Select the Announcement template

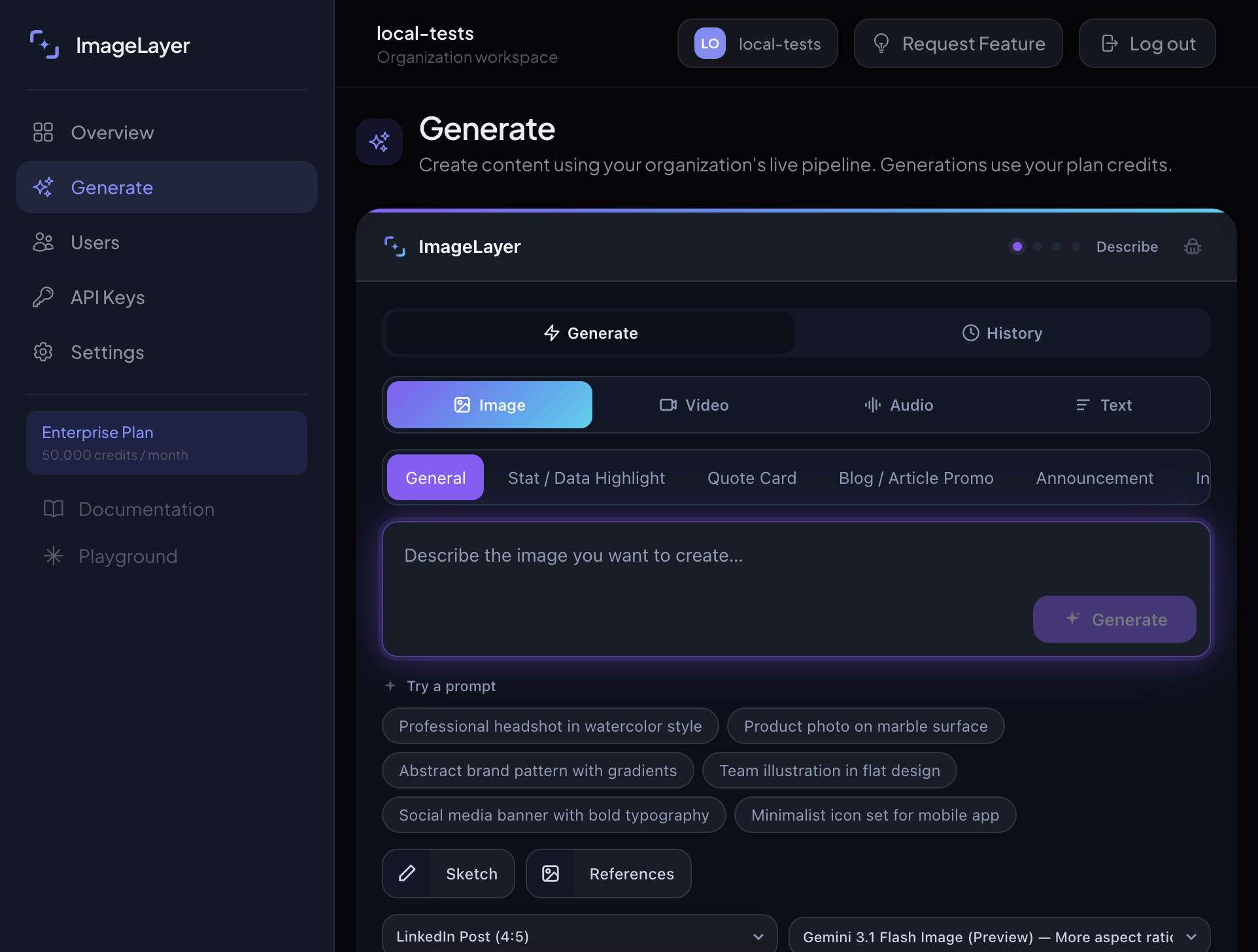tap(1095, 478)
